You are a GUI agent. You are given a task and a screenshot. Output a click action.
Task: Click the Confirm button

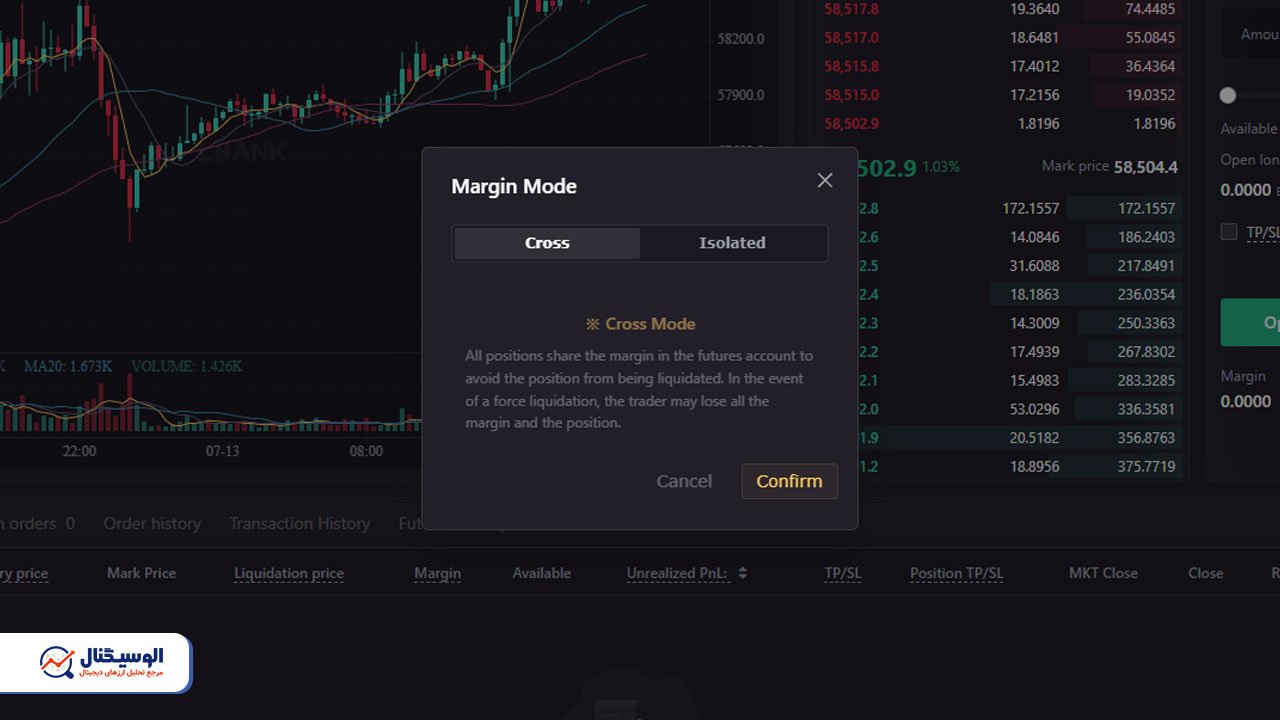789,481
